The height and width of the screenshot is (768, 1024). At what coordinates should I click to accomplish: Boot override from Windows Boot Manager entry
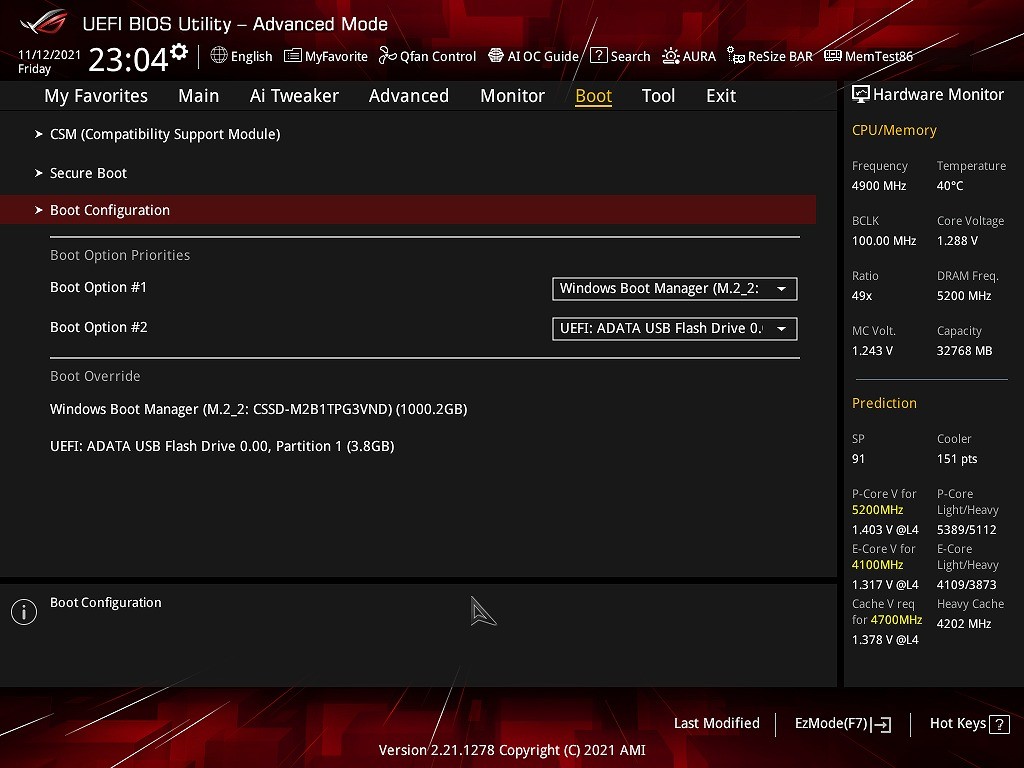click(x=258, y=409)
